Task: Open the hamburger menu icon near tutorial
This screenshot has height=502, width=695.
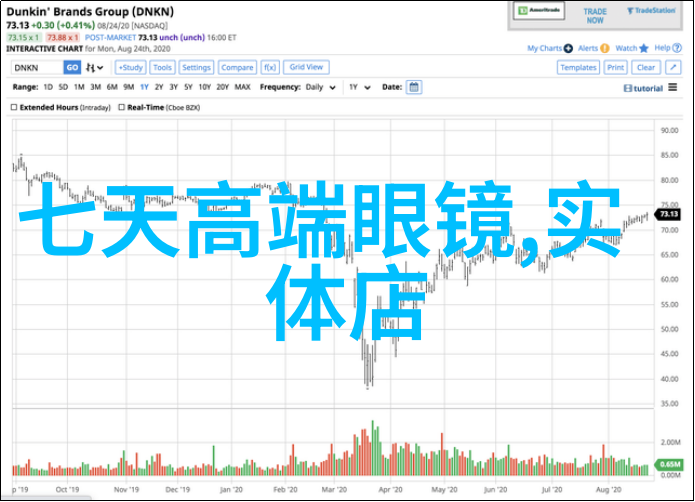Action: 673,87
